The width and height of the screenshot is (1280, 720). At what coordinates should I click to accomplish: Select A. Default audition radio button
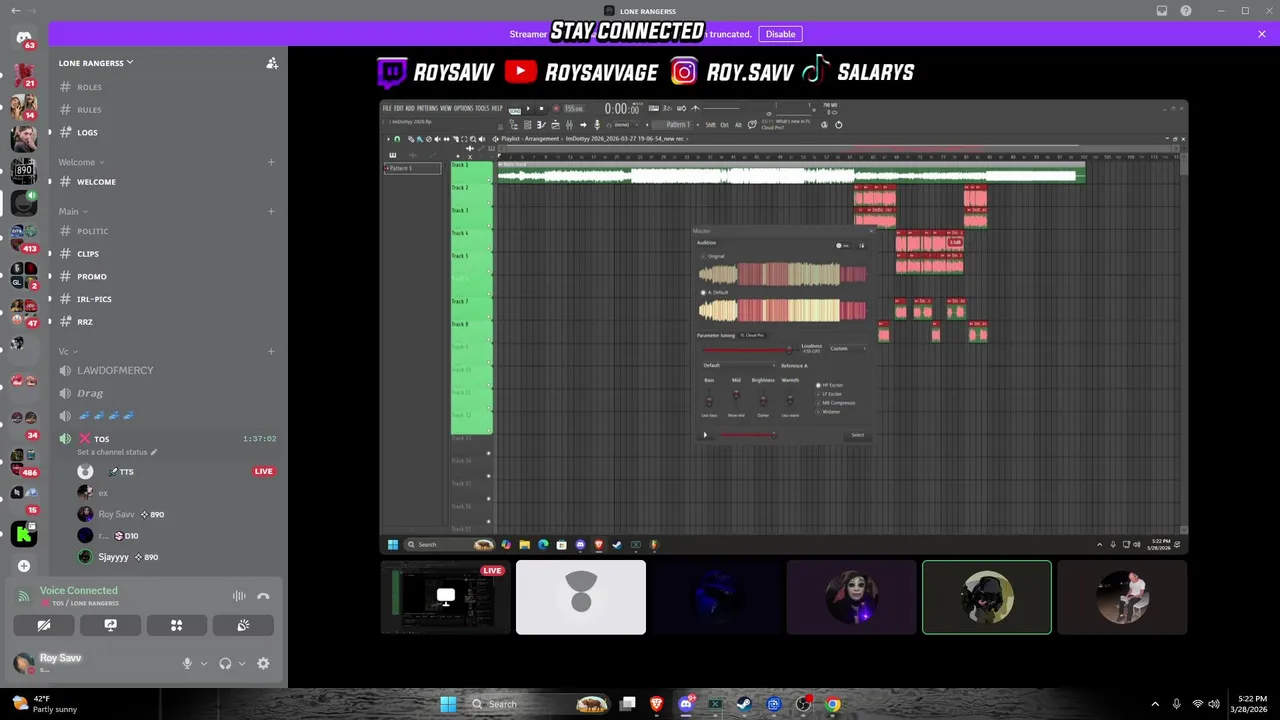703,292
